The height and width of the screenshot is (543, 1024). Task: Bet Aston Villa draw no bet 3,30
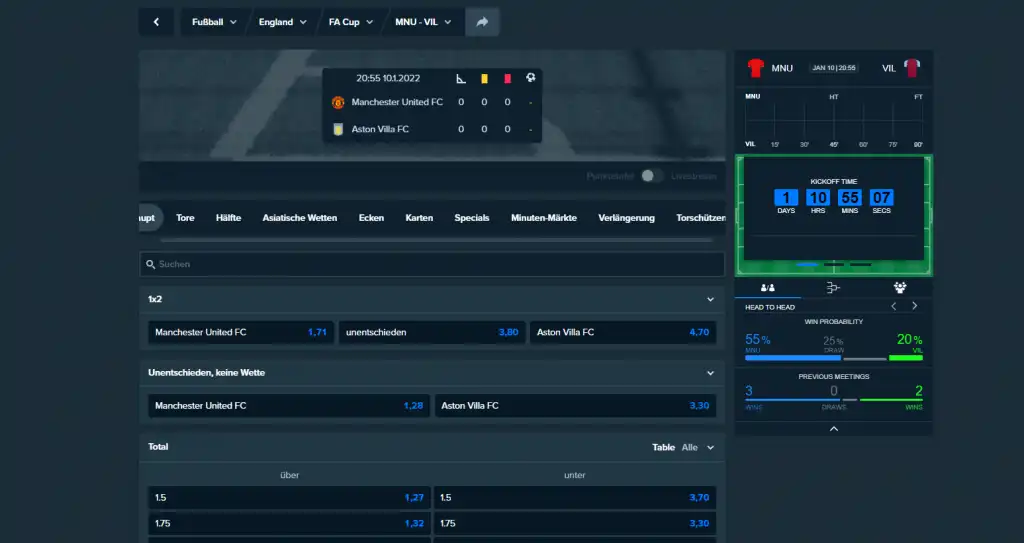[x=575, y=406]
